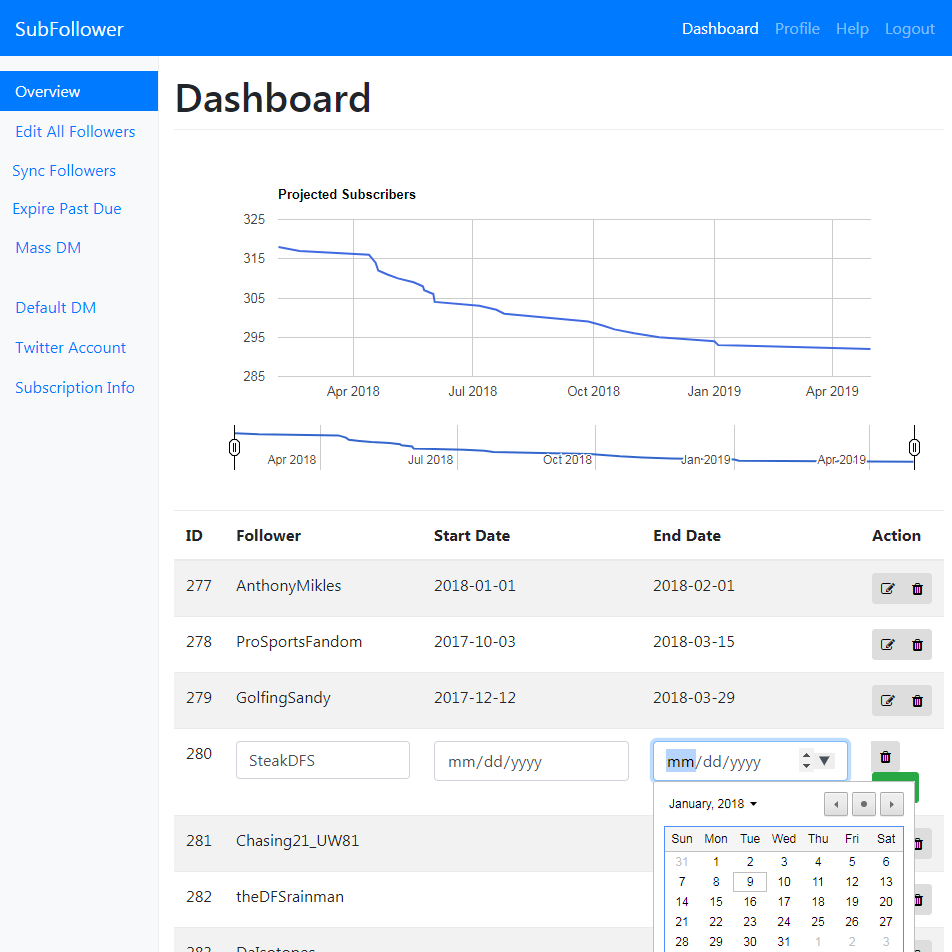952x952 pixels.
Task: Toggle End Date calendar dropdown arrow
Action: click(824, 761)
